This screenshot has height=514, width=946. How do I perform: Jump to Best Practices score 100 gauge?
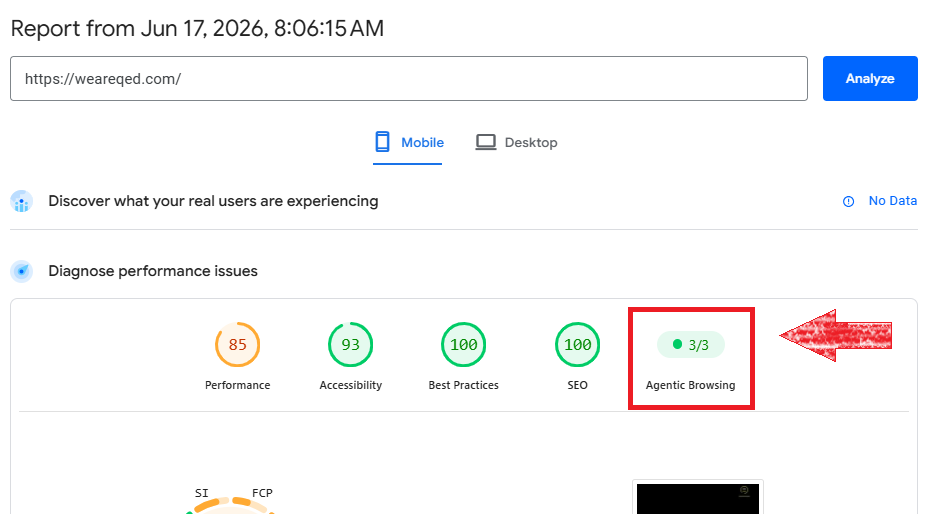tap(463, 344)
